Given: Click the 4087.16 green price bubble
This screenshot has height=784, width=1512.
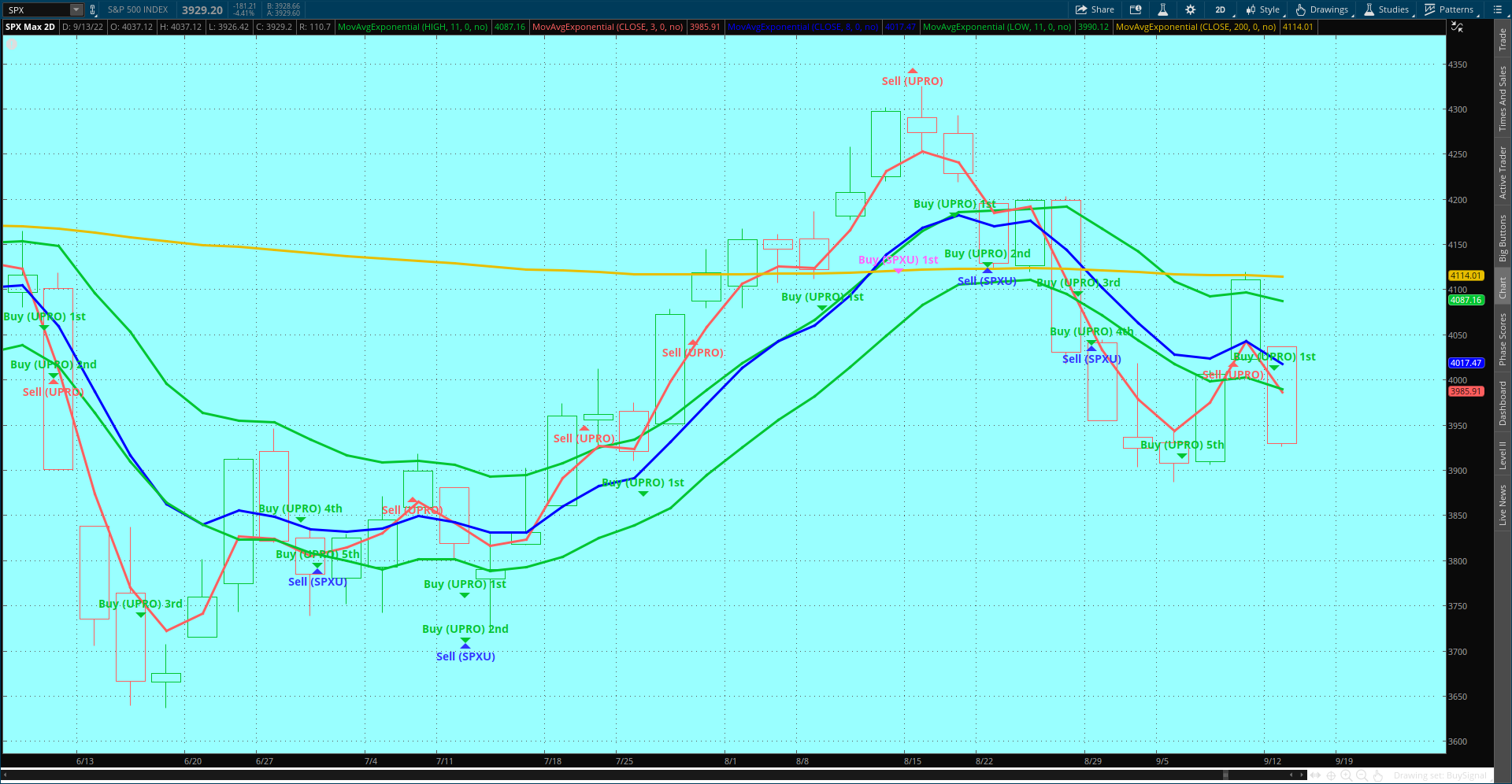Looking at the screenshot, I should coord(1466,300).
